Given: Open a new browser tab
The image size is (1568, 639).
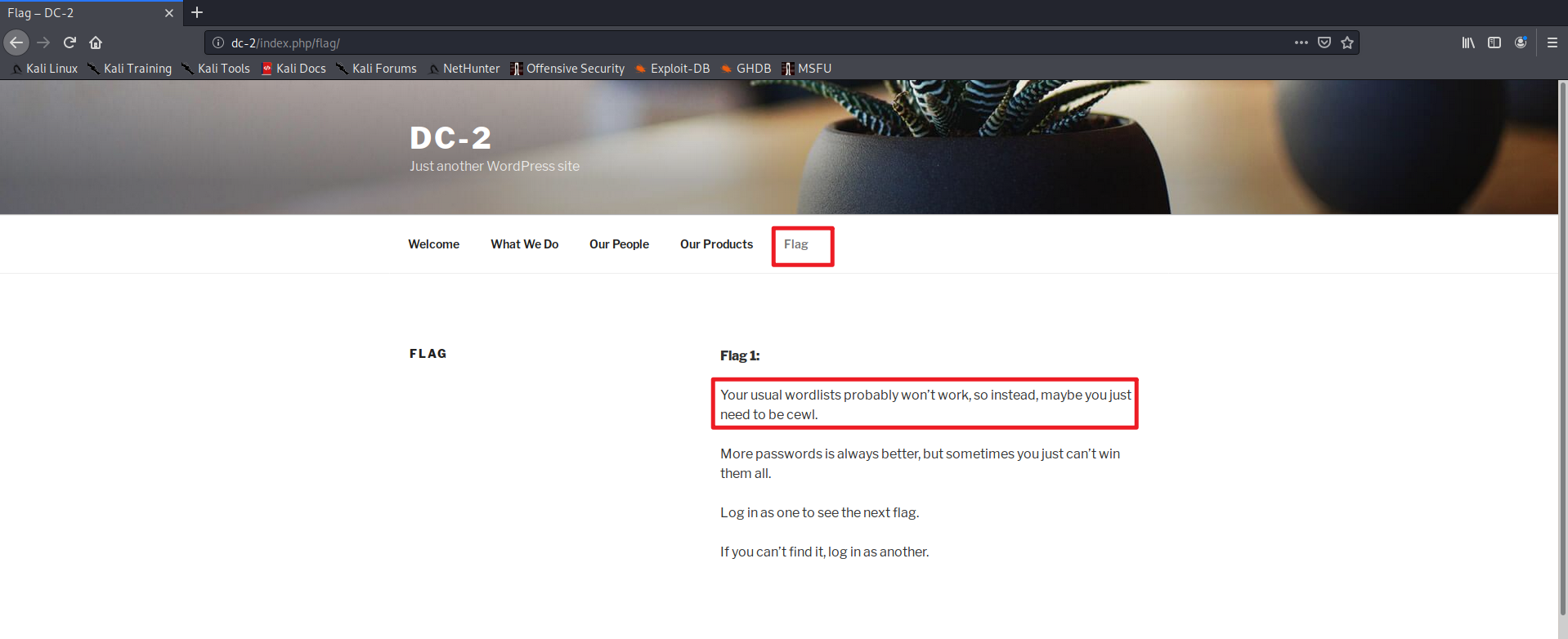Looking at the screenshot, I should (197, 12).
